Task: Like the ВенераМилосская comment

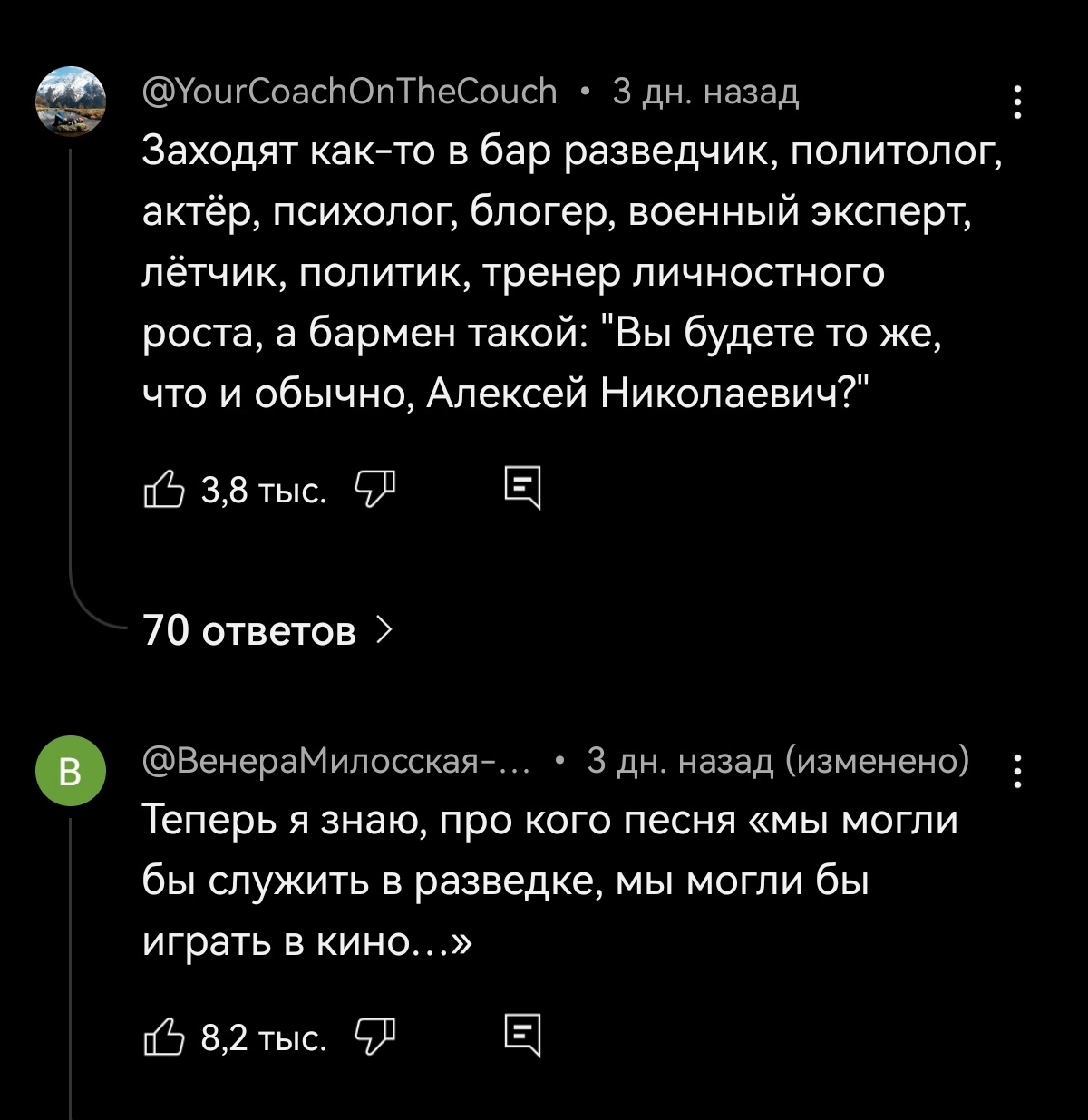Action: tap(164, 1037)
